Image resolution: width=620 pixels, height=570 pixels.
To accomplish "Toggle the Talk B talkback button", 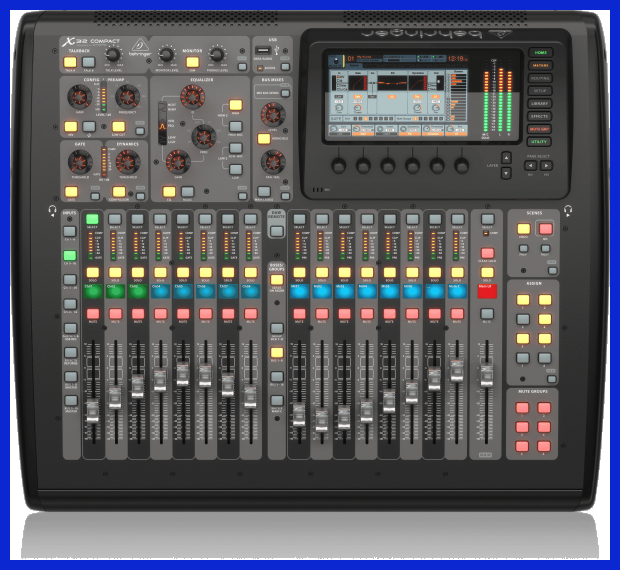I will coord(89,62).
